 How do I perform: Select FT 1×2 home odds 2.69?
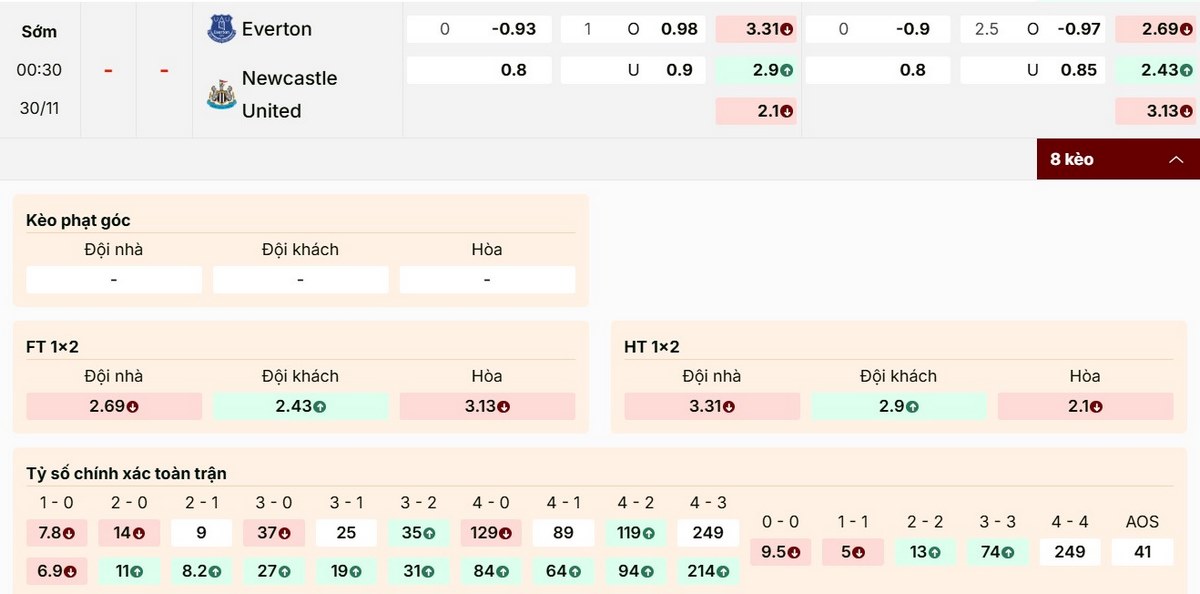114,407
